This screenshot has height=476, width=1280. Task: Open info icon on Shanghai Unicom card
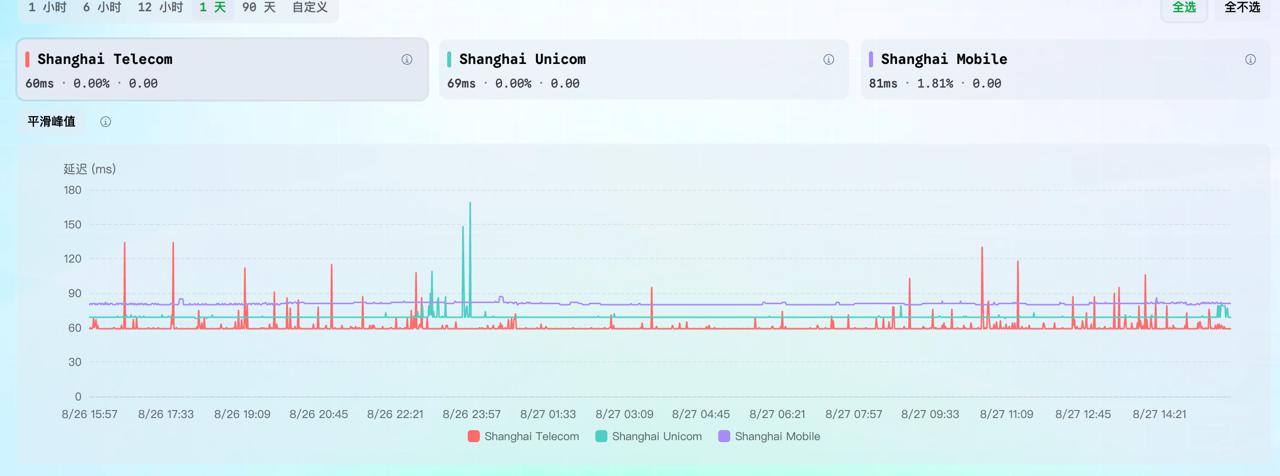coord(829,60)
